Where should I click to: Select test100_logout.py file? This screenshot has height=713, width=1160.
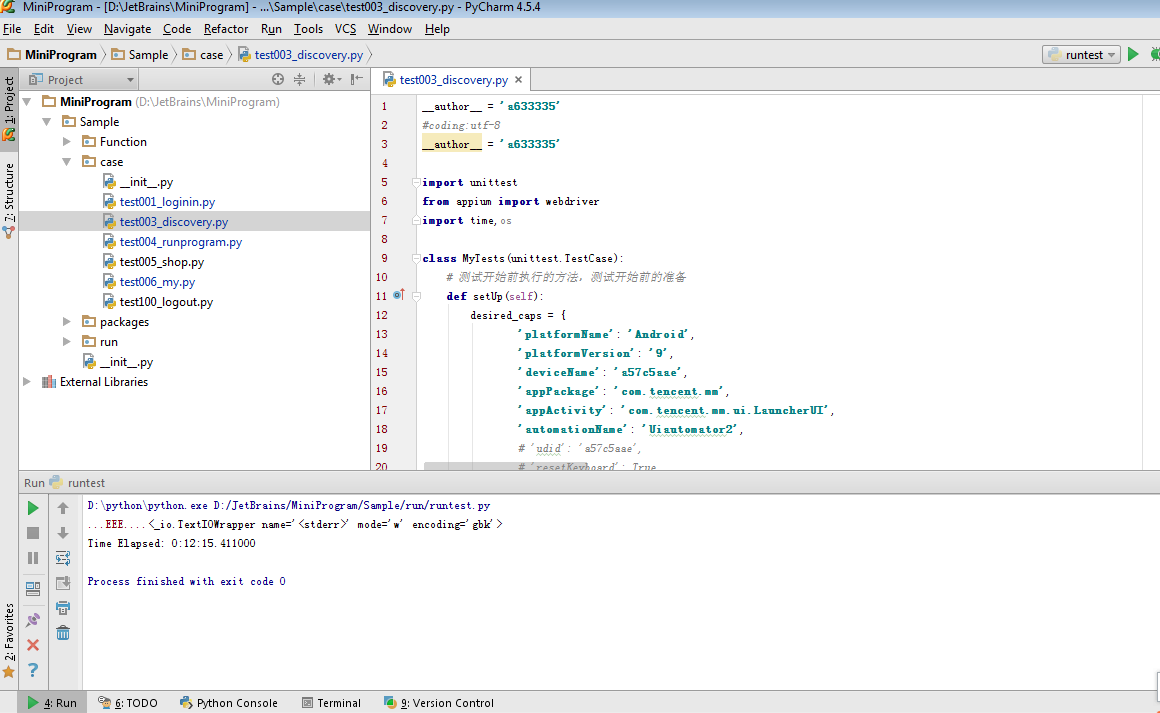click(166, 301)
